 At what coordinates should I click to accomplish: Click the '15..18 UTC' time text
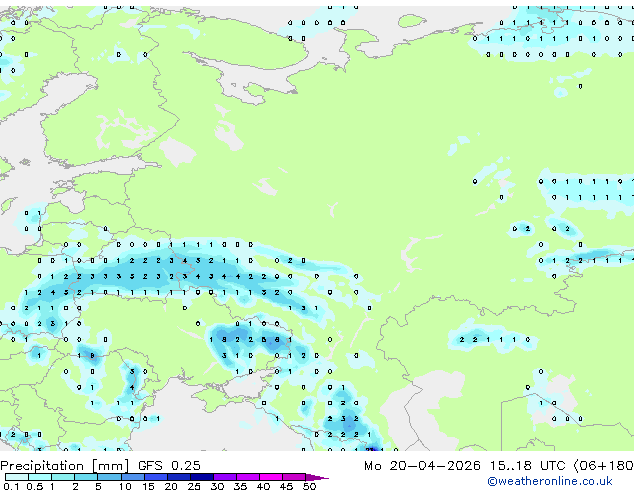(x=528, y=466)
